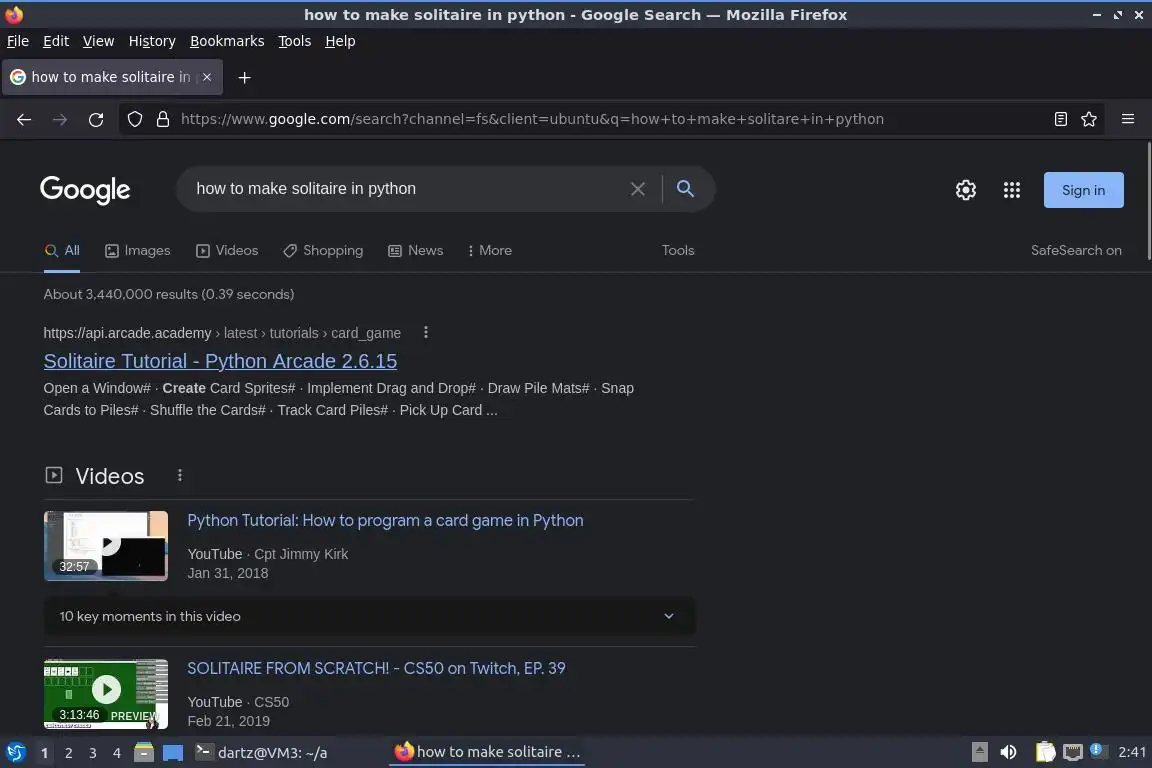
Task: Open the Bookmarks menu
Action: pos(227,41)
